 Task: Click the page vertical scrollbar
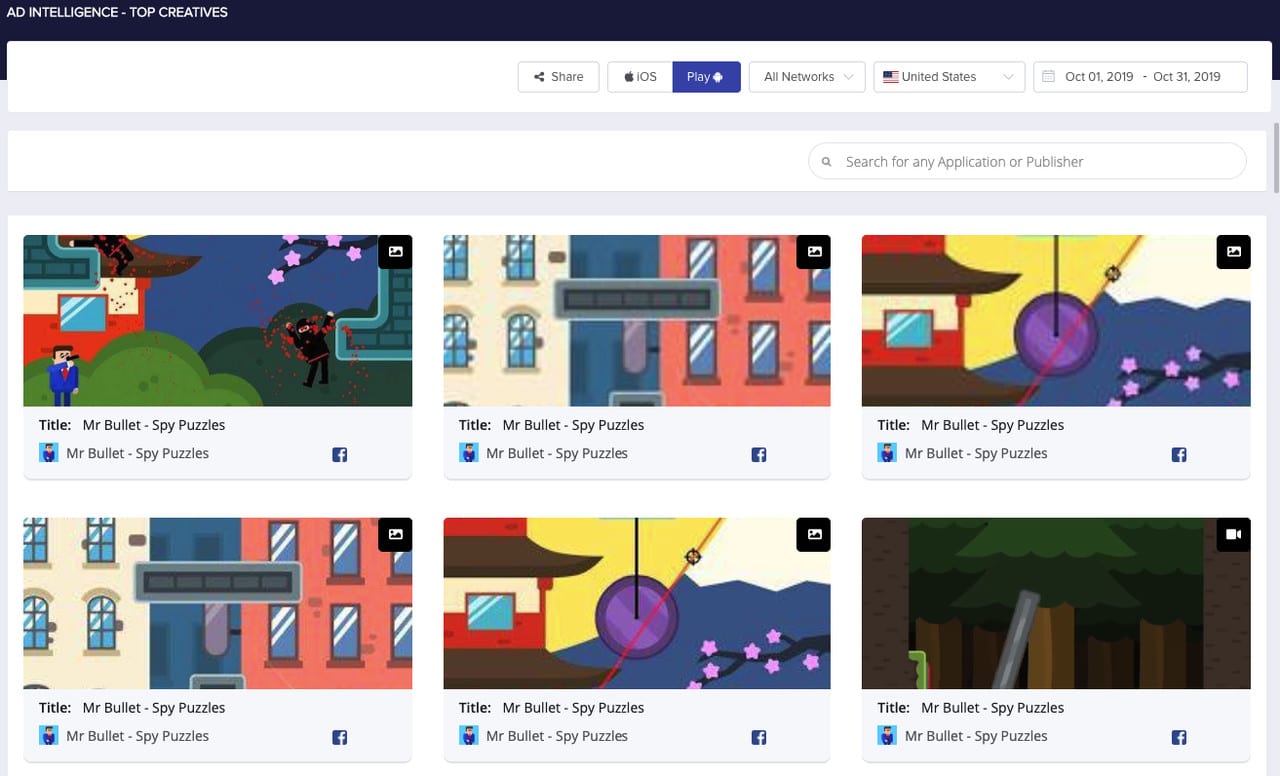tap(1275, 158)
